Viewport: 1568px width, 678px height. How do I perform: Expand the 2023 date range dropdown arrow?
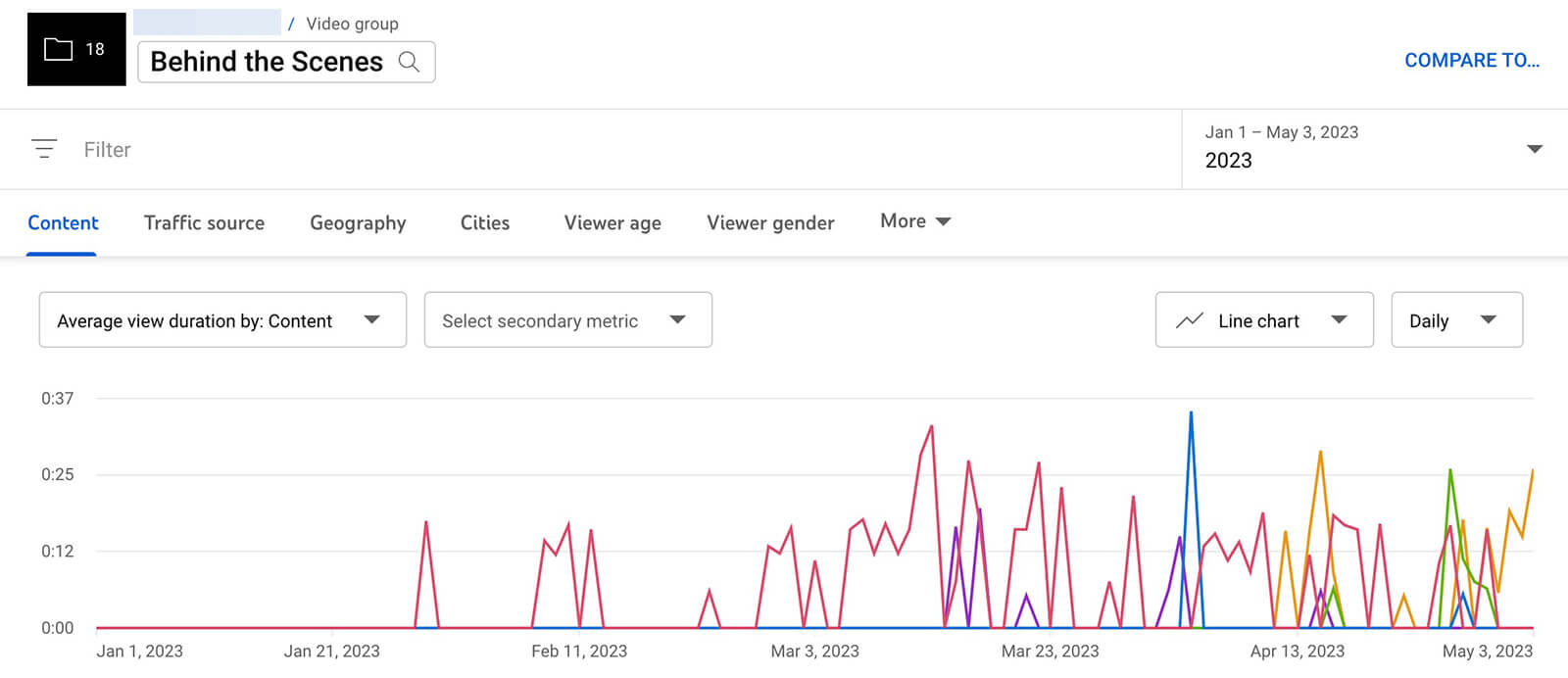1535,149
